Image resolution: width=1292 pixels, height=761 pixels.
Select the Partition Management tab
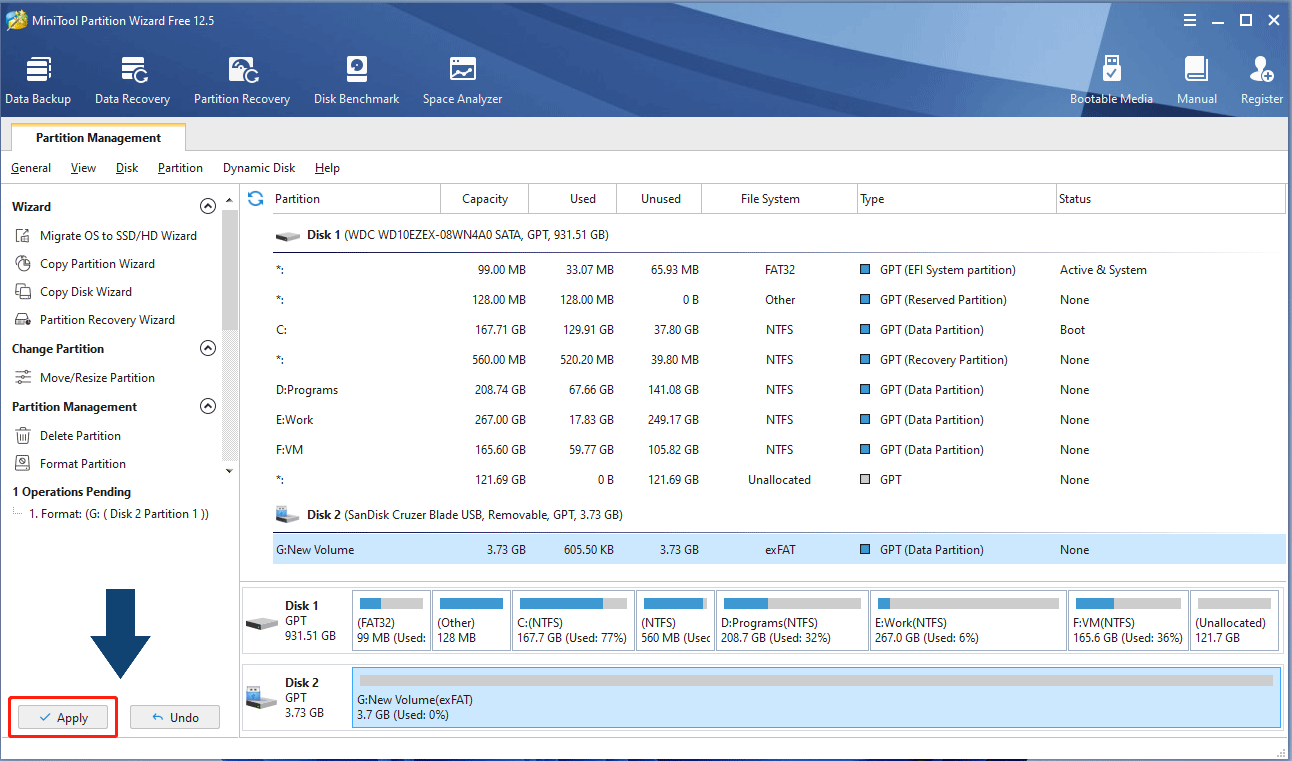[x=98, y=138]
